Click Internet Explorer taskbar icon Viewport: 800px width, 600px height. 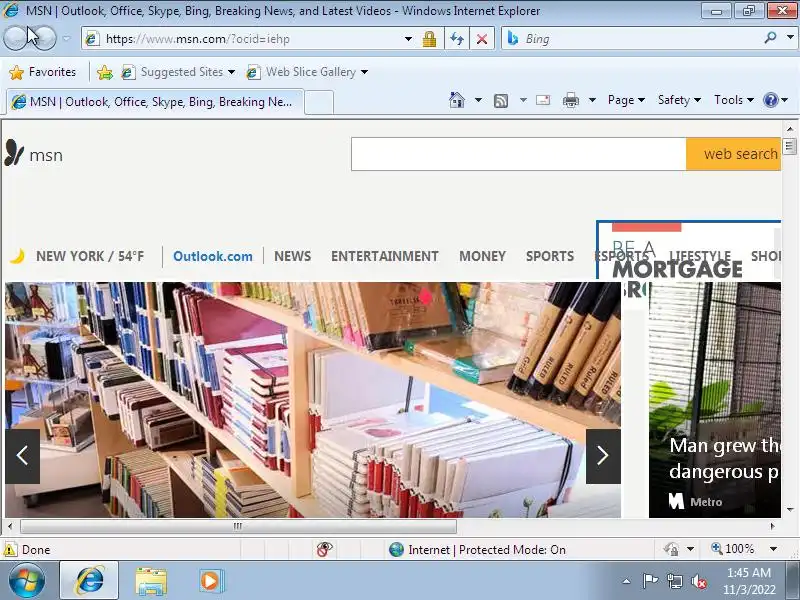coord(89,581)
